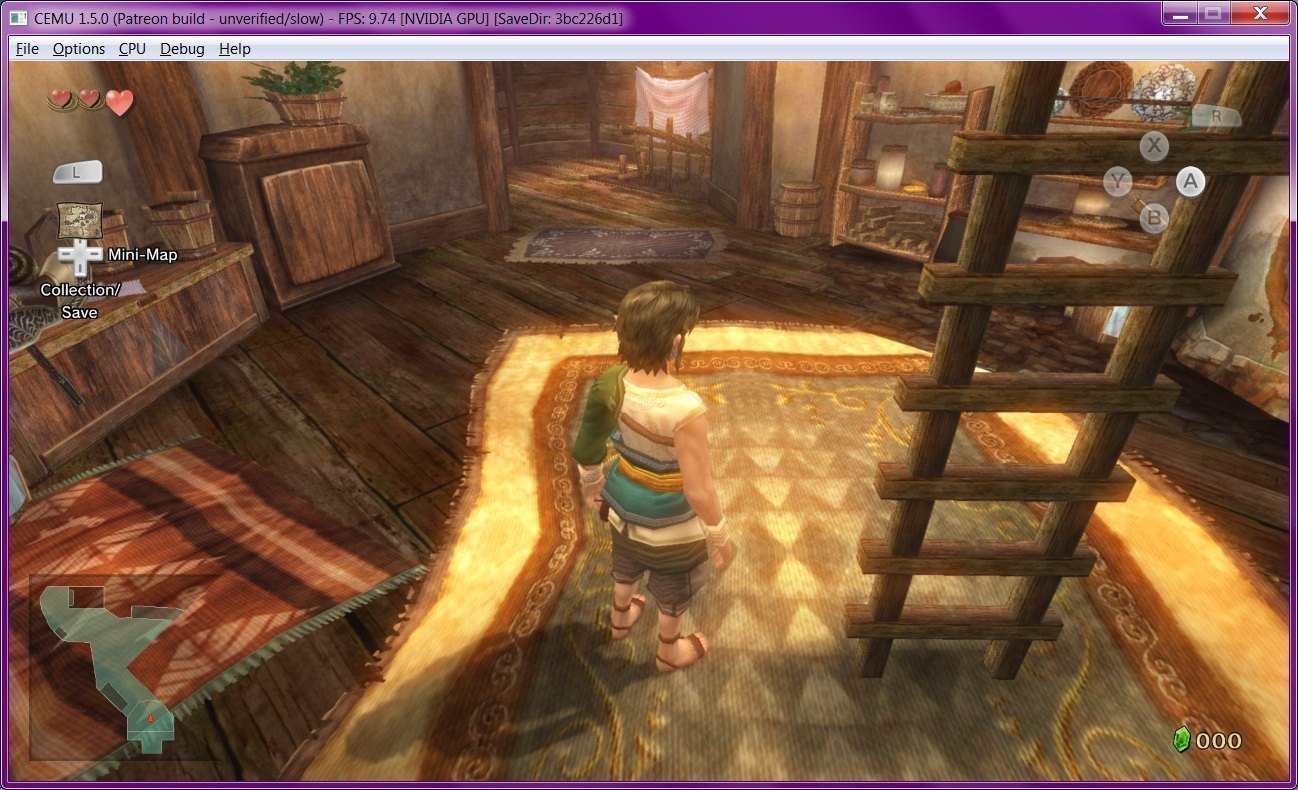Open the Help menu
Screen dimensions: 1298x790
click(235, 49)
